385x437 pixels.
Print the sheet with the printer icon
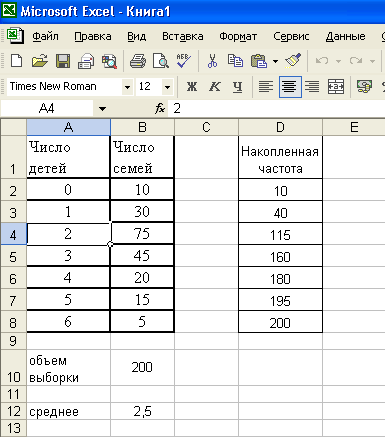click(138, 61)
